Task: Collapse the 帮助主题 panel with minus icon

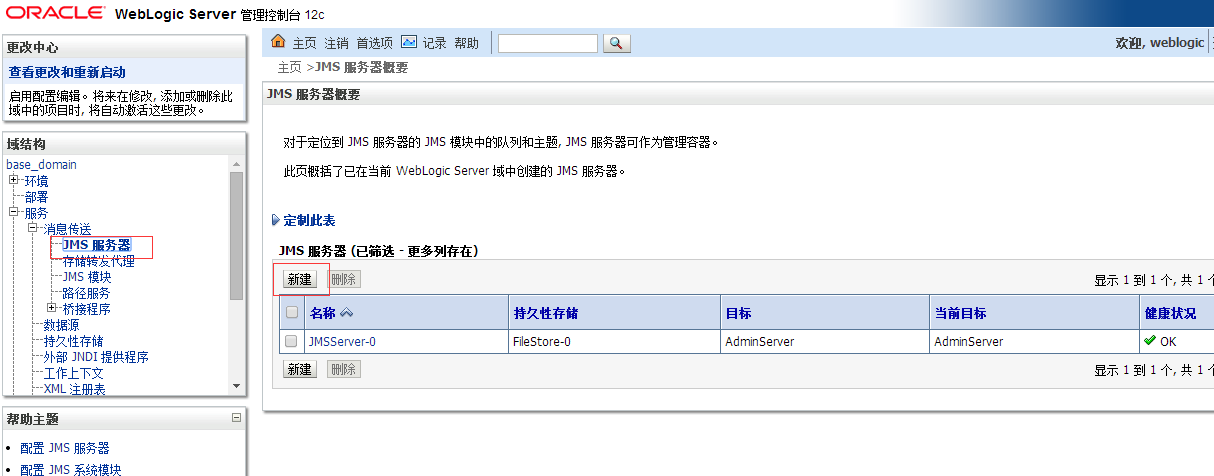Action: point(236,418)
